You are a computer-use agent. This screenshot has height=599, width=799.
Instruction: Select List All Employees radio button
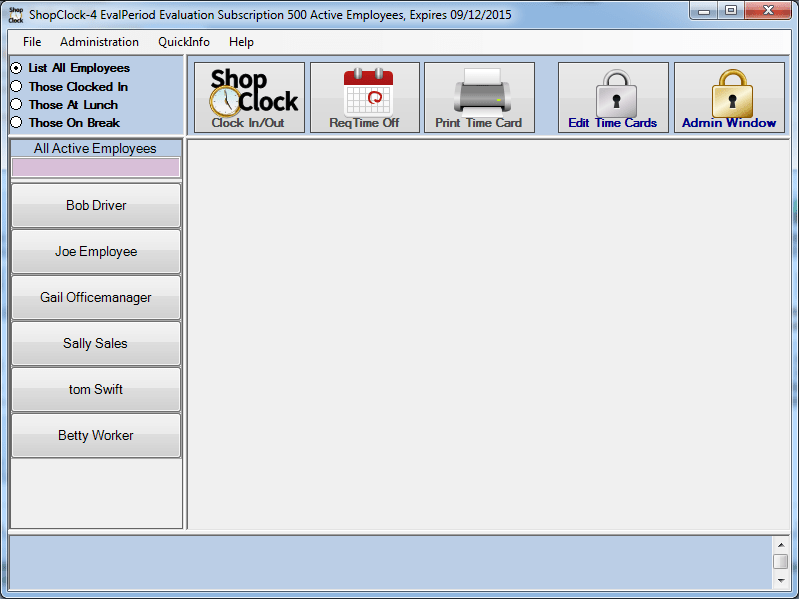pos(17,68)
